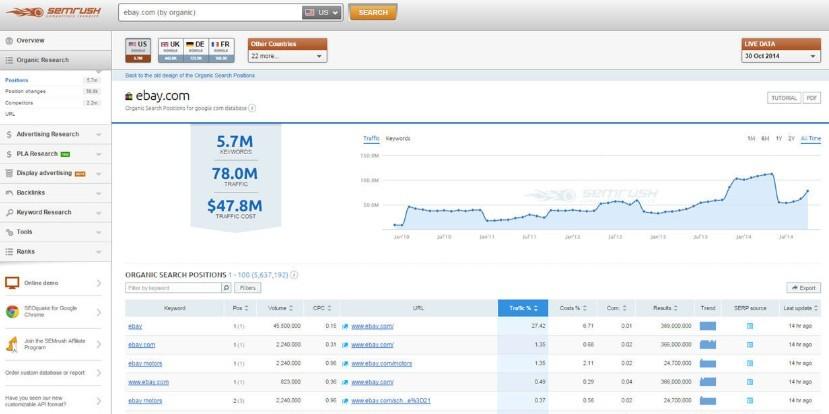Select the DE Google database flag button

[x=195, y=49]
